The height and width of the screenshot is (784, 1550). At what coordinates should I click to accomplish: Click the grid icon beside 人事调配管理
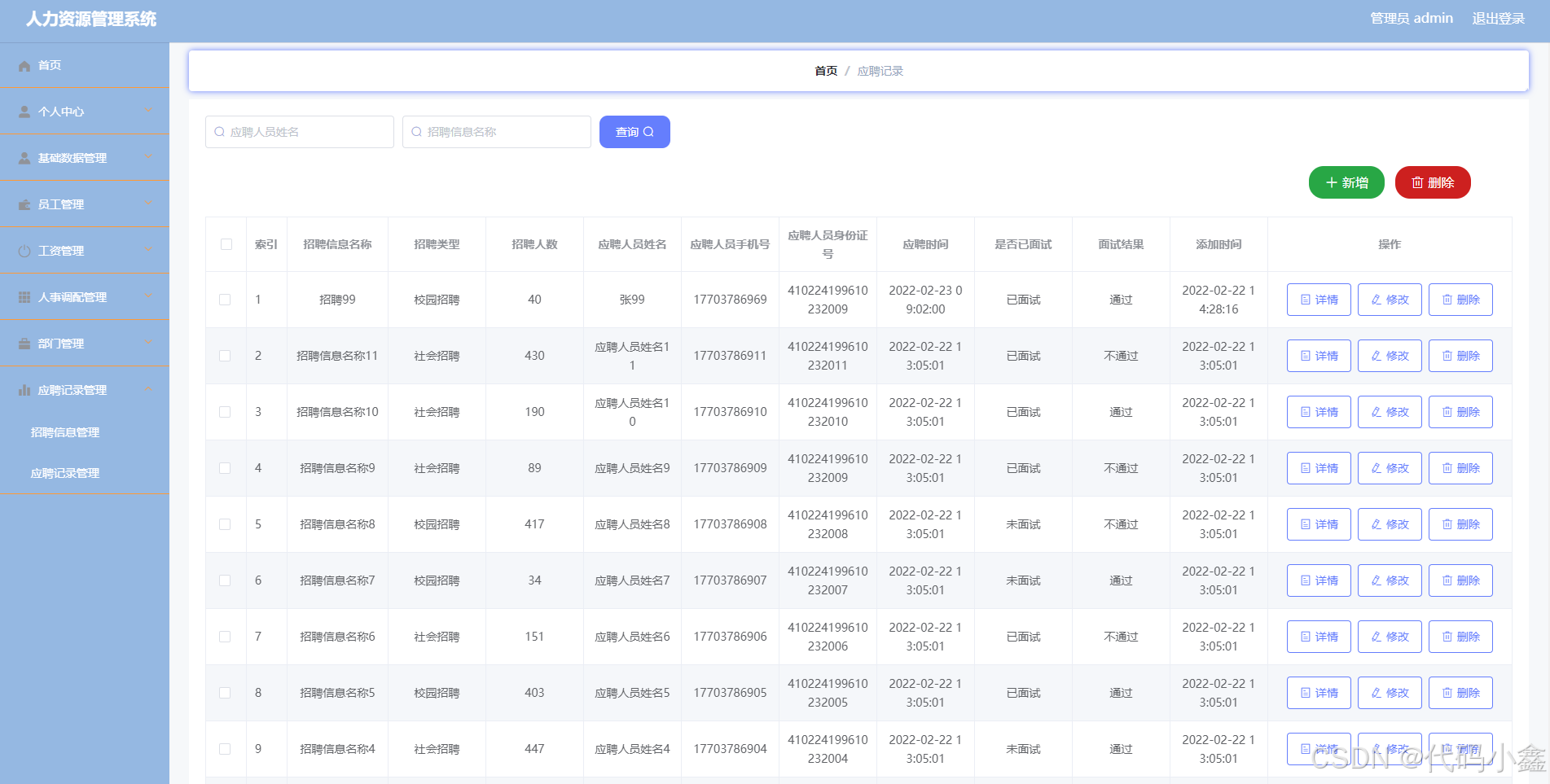[24, 298]
